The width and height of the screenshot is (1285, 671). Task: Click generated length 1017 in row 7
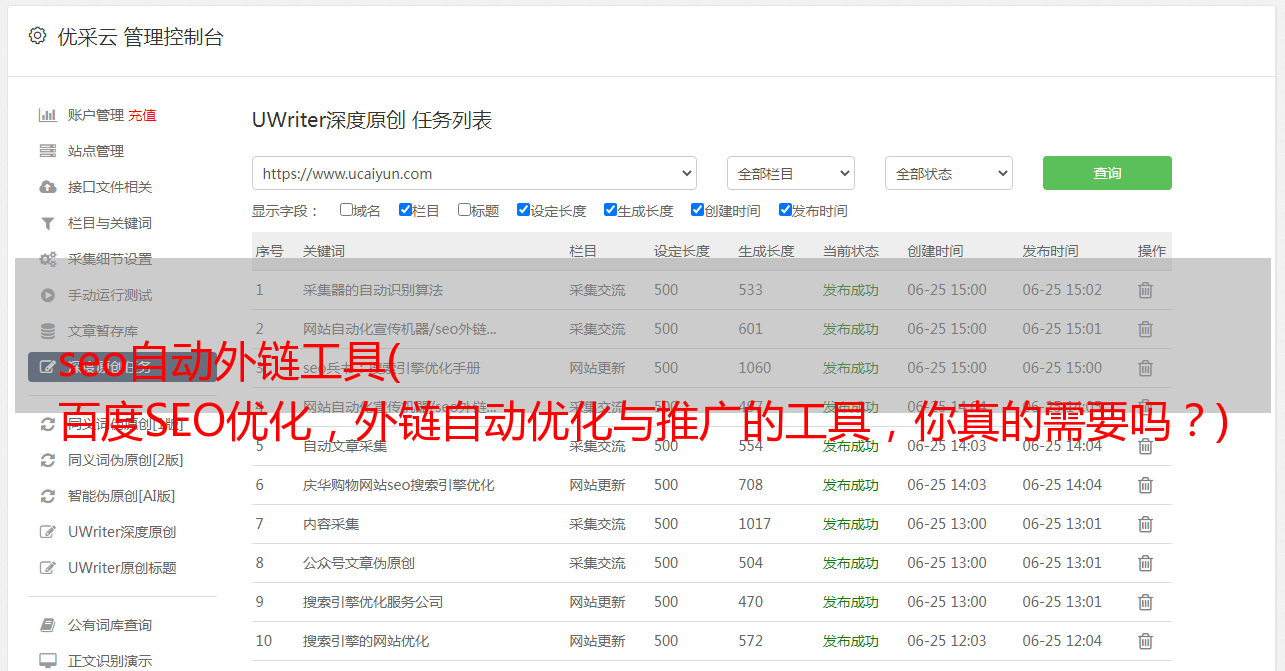(755, 524)
